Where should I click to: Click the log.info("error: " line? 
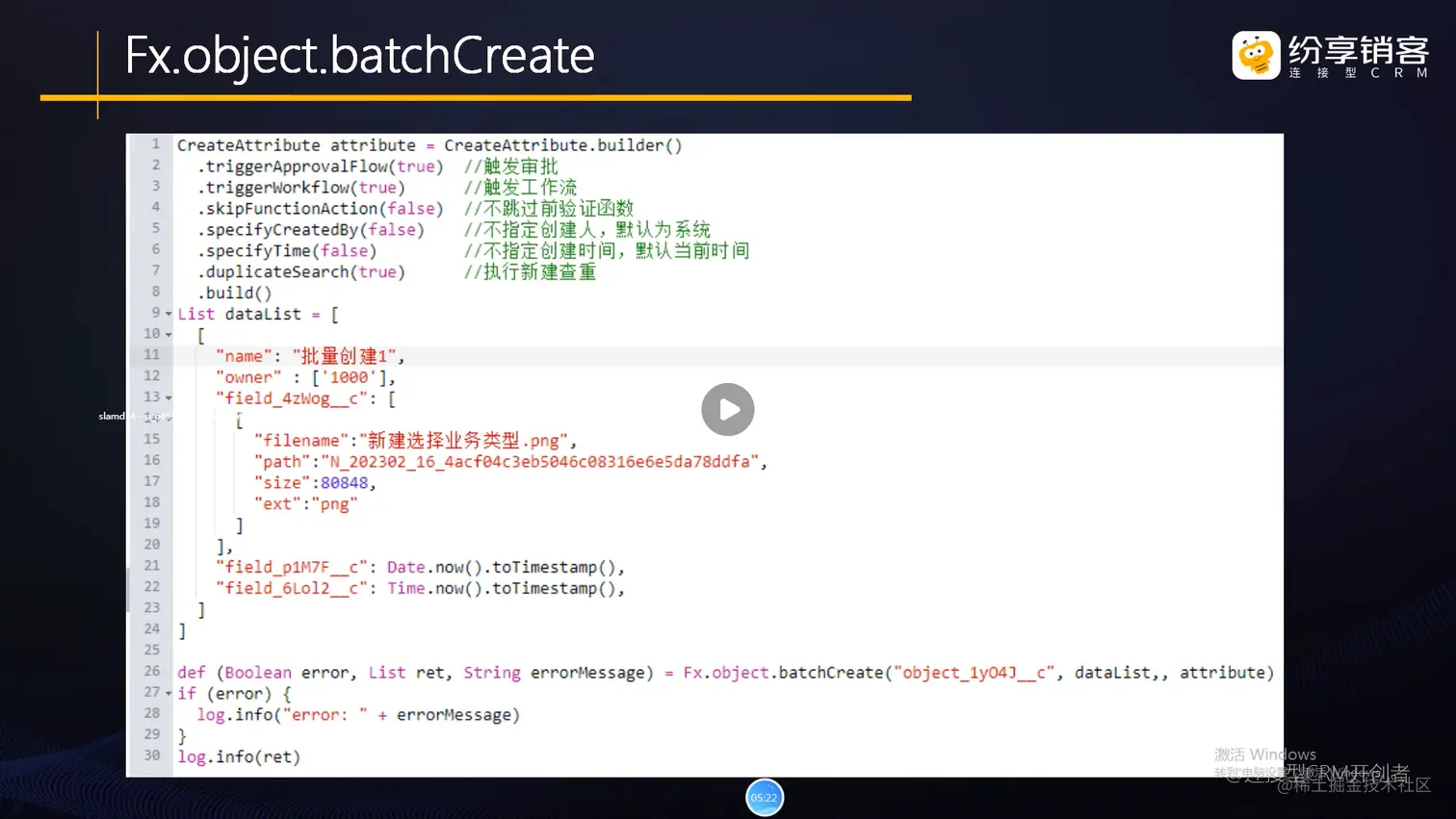pos(358,715)
